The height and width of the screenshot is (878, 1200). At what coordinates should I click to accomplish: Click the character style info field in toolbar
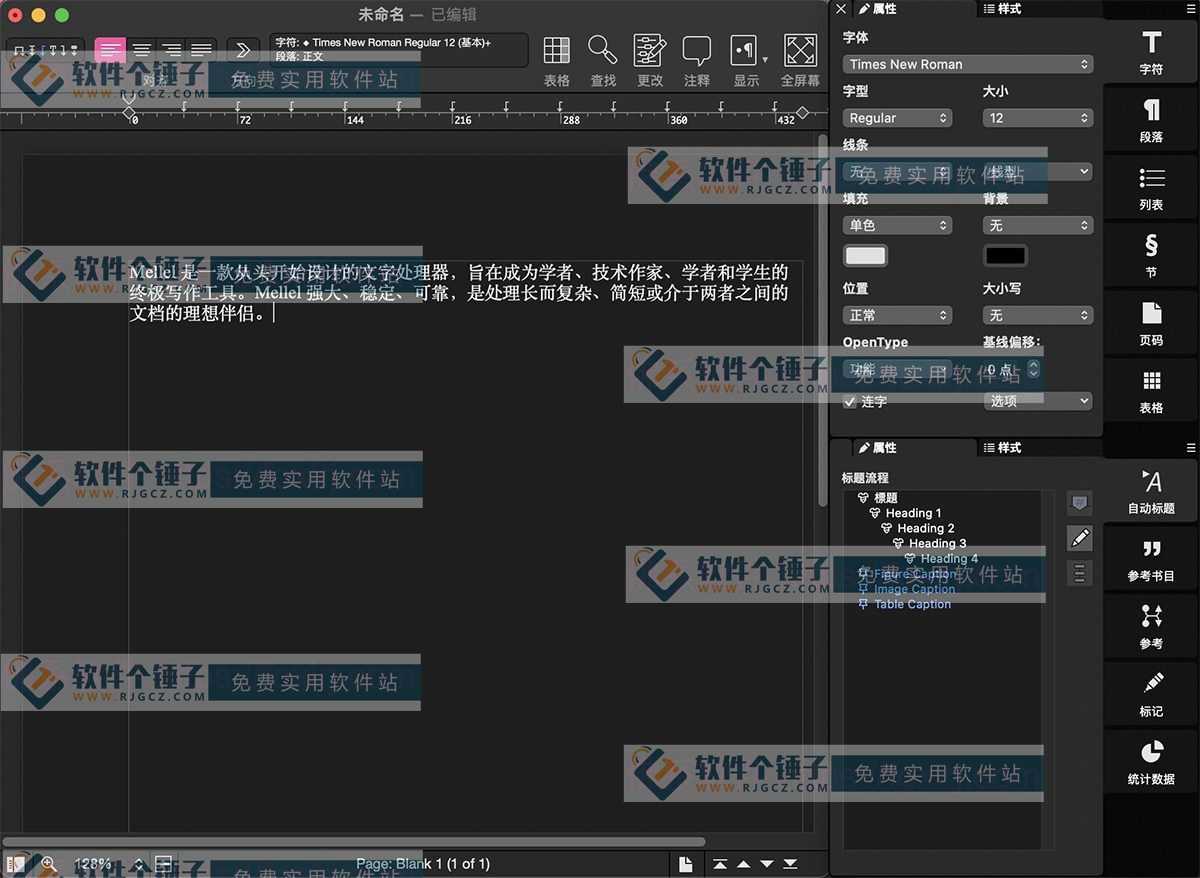(399, 50)
